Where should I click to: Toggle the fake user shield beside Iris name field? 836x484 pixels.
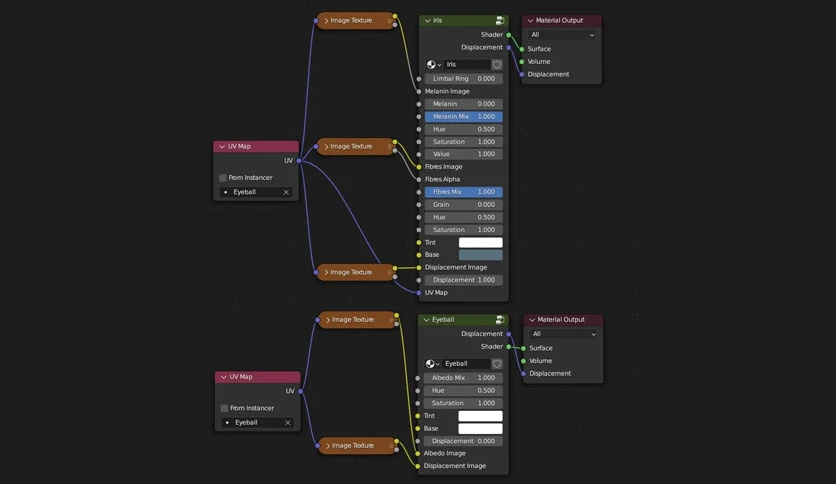[x=497, y=64]
